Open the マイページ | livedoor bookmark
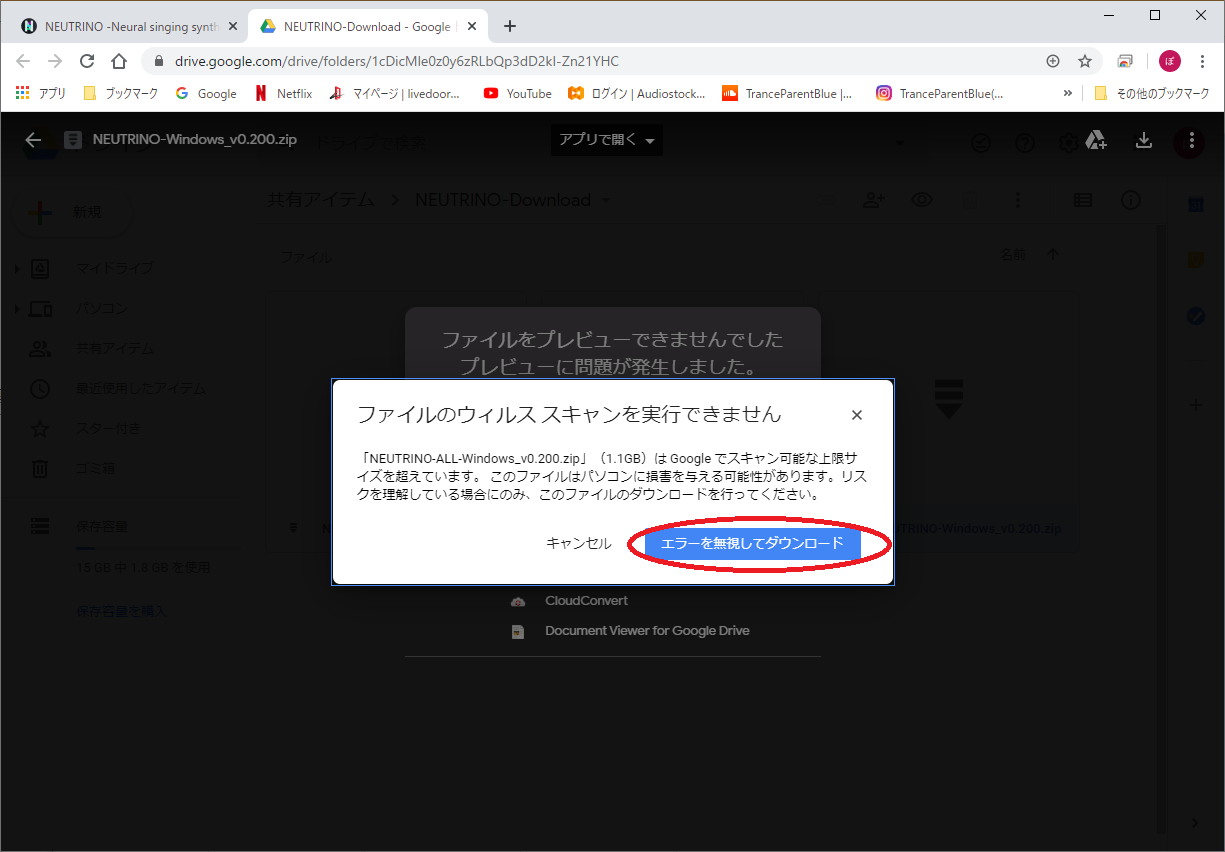 (395, 93)
